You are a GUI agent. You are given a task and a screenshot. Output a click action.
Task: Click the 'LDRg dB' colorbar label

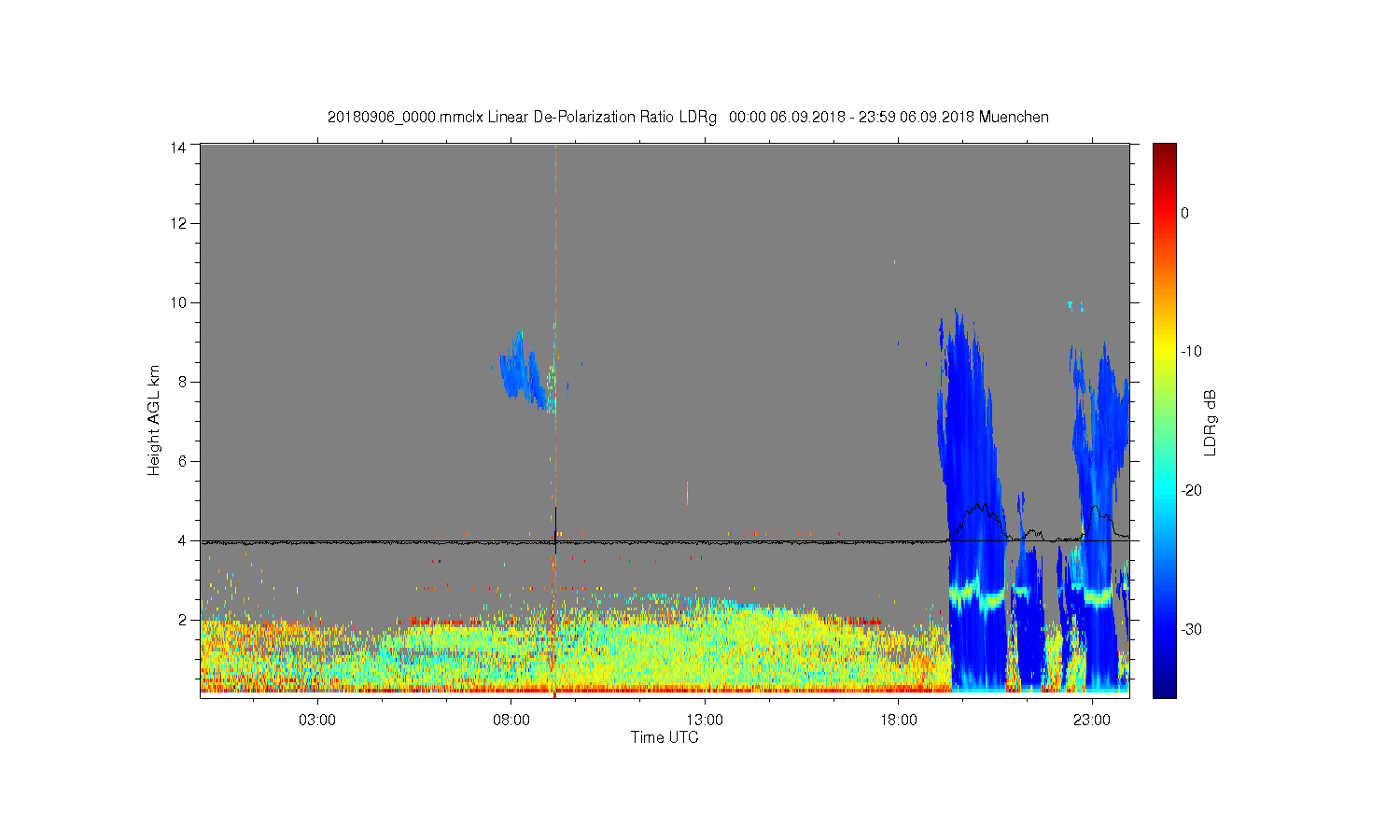click(1210, 422)
